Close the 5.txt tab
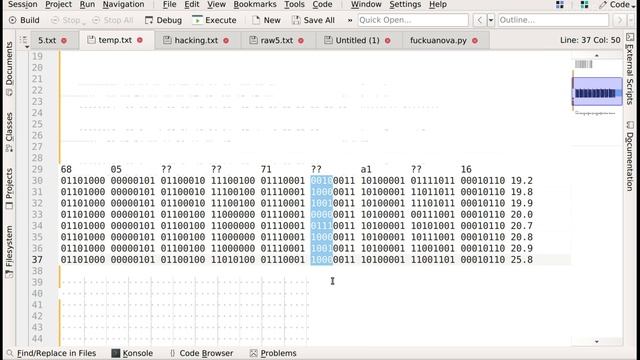 pyautogui.click(x=64, y=40)
